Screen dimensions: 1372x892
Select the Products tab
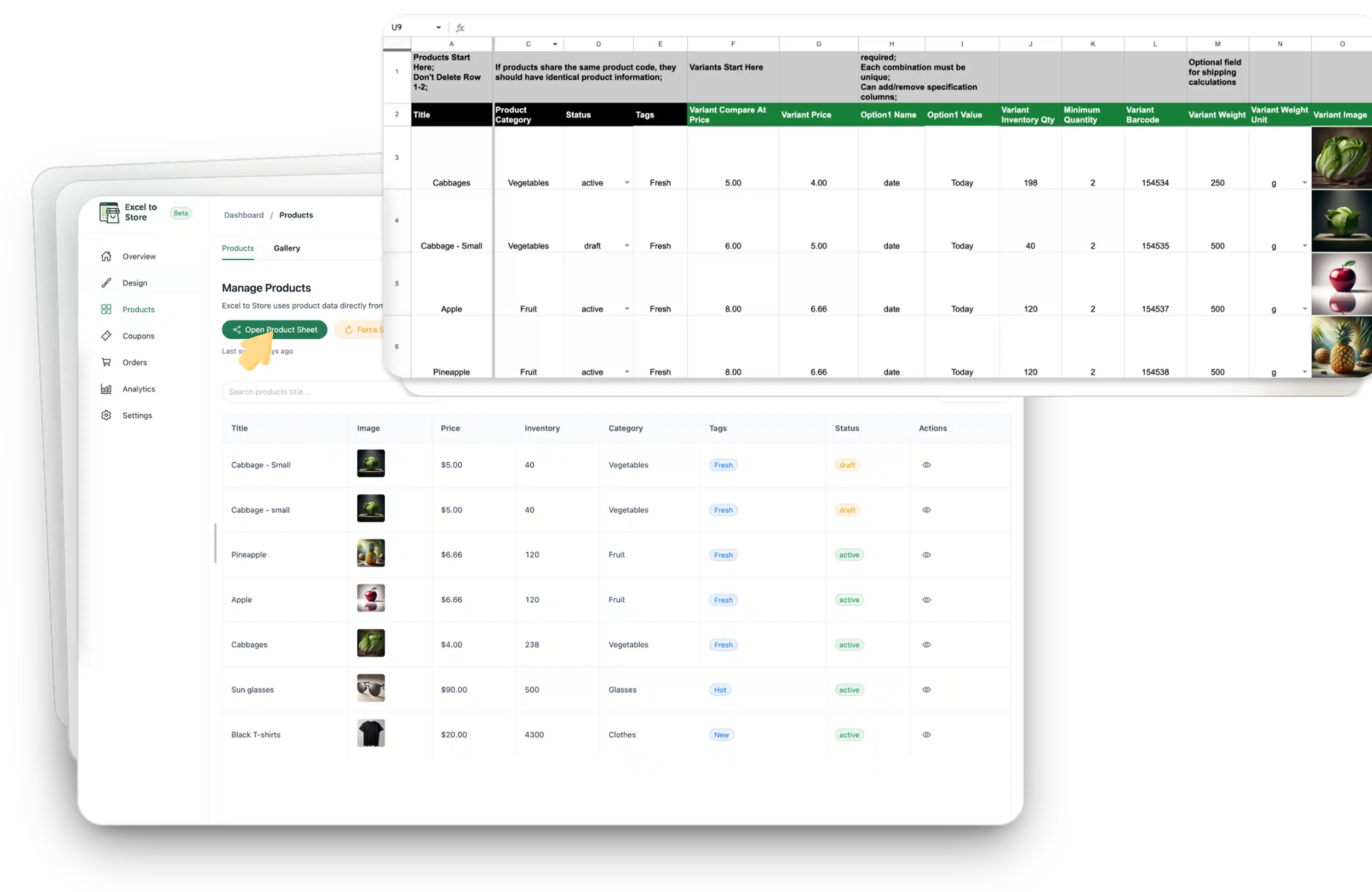tap(238, 248)
